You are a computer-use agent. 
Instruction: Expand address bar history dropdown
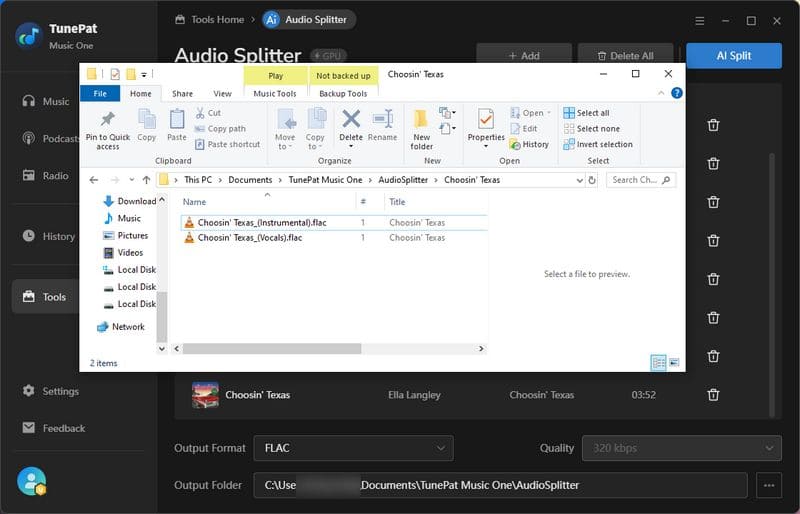click(579, 180)
